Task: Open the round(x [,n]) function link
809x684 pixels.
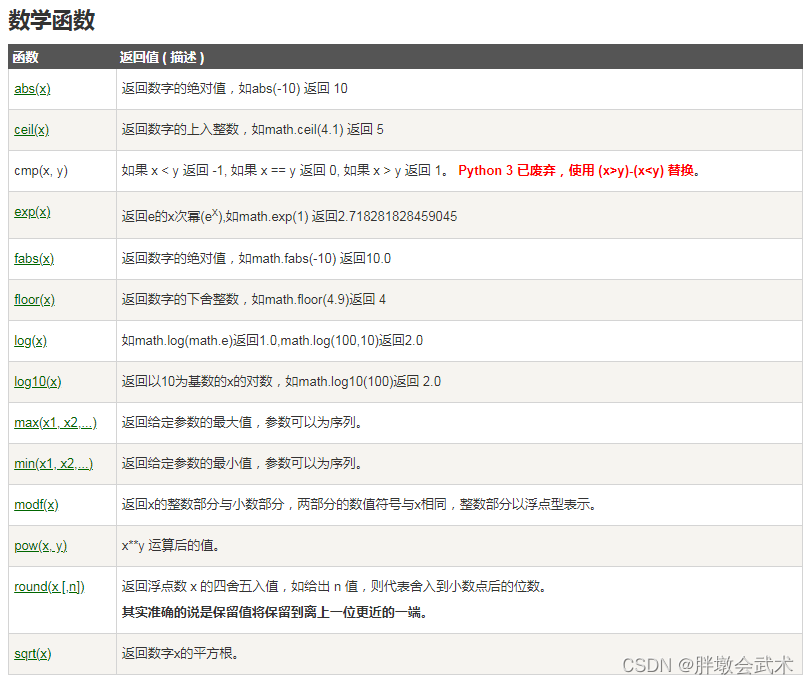Action: click(x=49, y=586)
